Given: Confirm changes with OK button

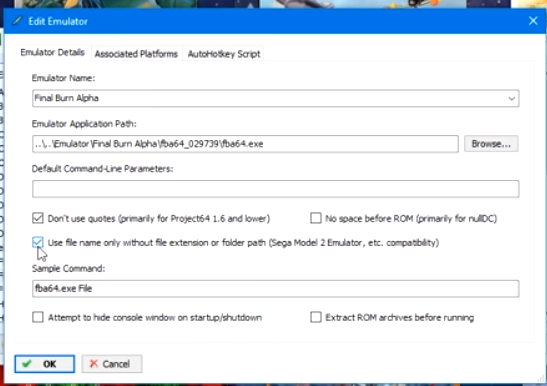Looking at the screenshot, I should [x=45, y=364].
